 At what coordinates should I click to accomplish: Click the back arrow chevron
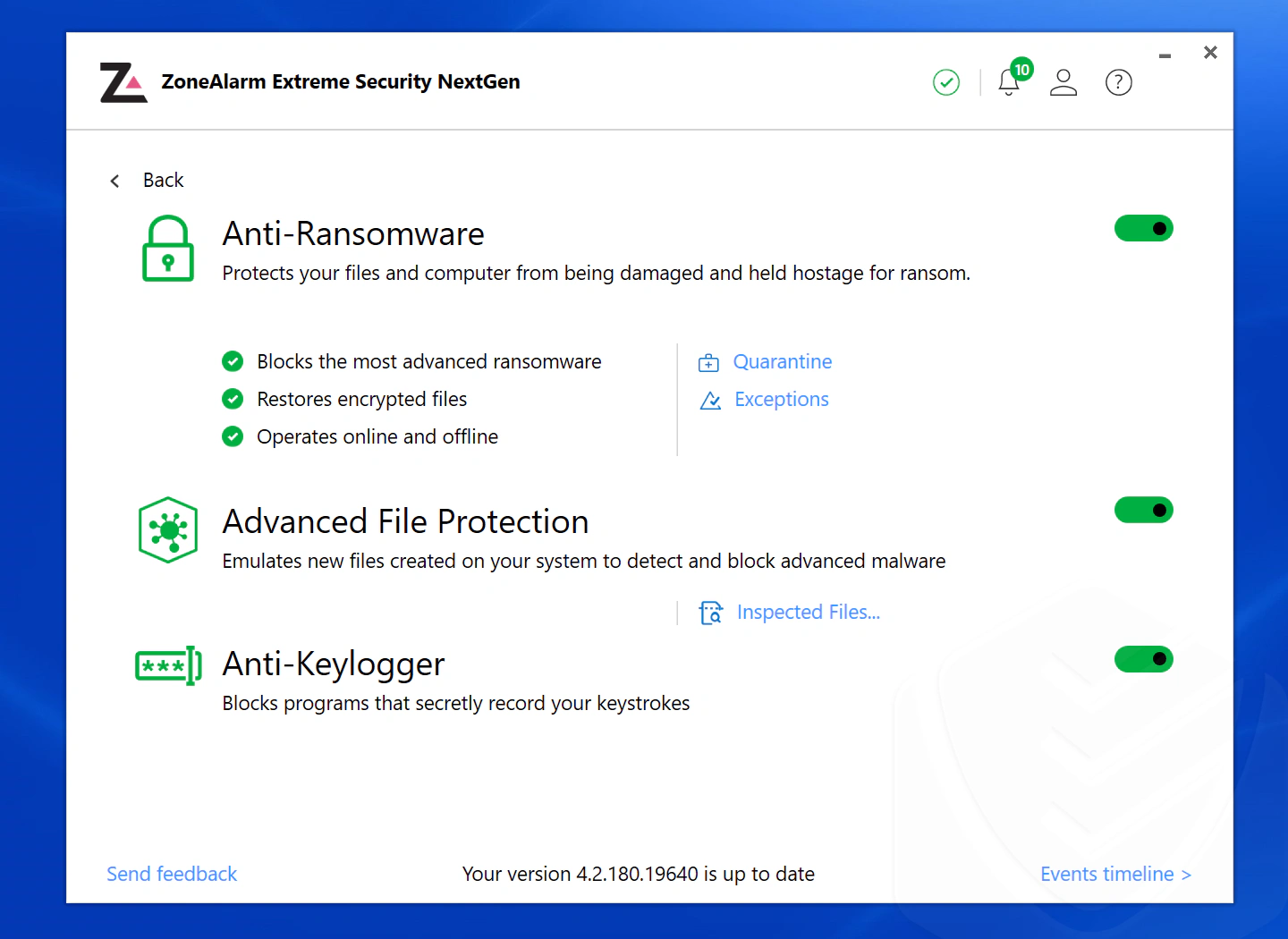(x=114, y=182)
